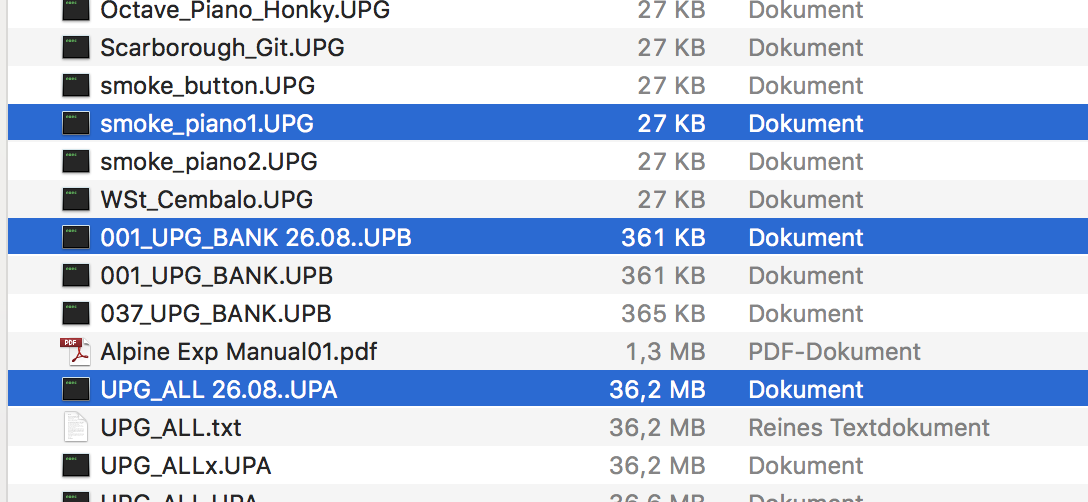The width and height of the screenshot is (1088, 502).
Task: Click the 1,3 MB size of the PDF
Action: coord(665,351)
